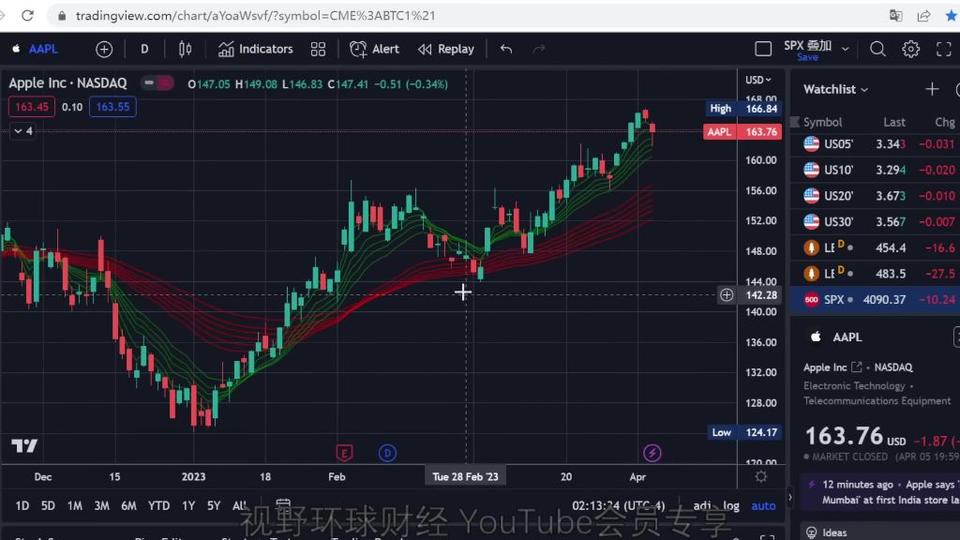Viewport: 960px width, 540px height.
Task: Select SPX row in watchlist
Action: [876, 299]
